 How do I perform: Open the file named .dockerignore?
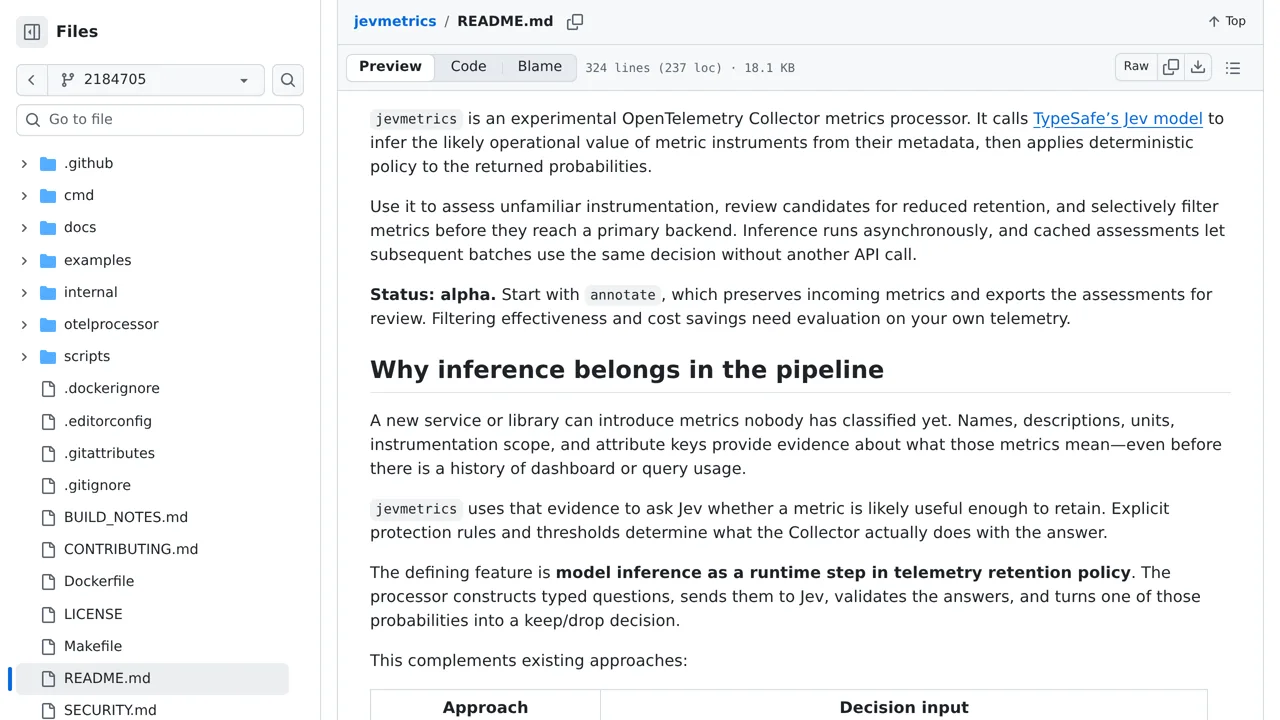112,388
